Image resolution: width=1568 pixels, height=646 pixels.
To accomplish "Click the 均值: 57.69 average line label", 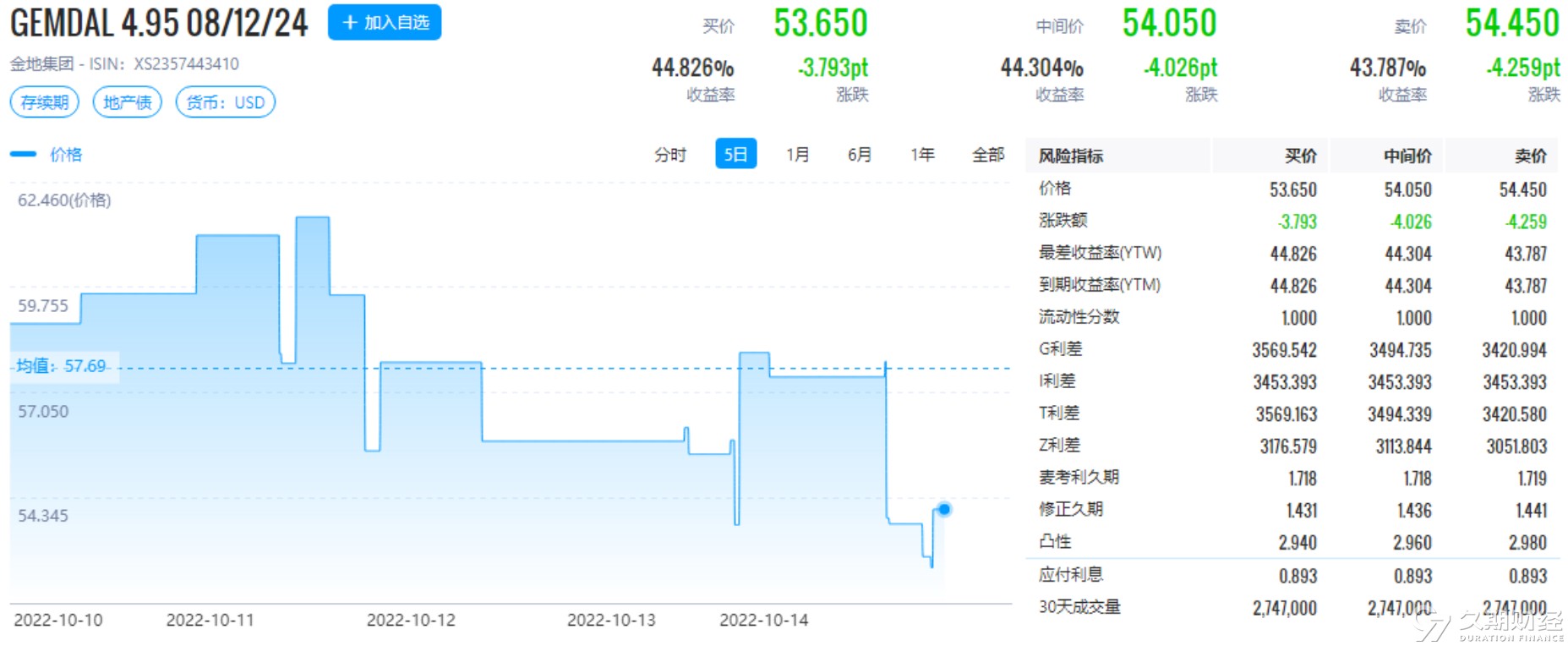I will (x=61, y=366).
